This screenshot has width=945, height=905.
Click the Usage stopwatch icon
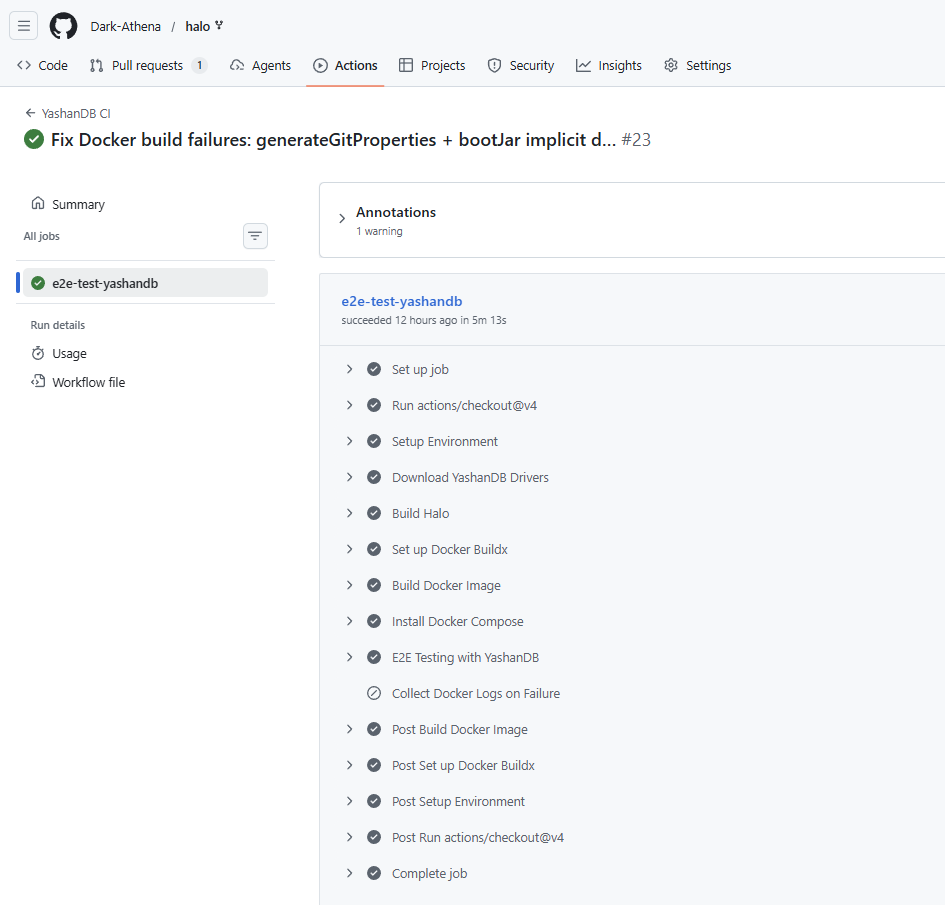[38, 354]
